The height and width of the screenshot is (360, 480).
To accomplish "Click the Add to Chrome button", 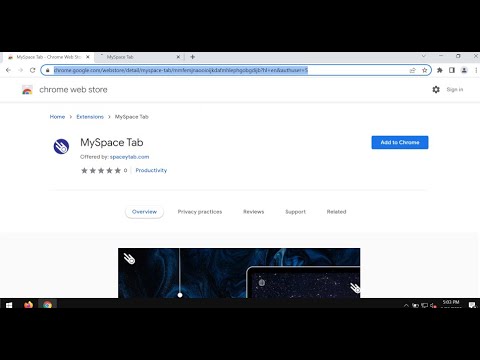I will [400, 142].
